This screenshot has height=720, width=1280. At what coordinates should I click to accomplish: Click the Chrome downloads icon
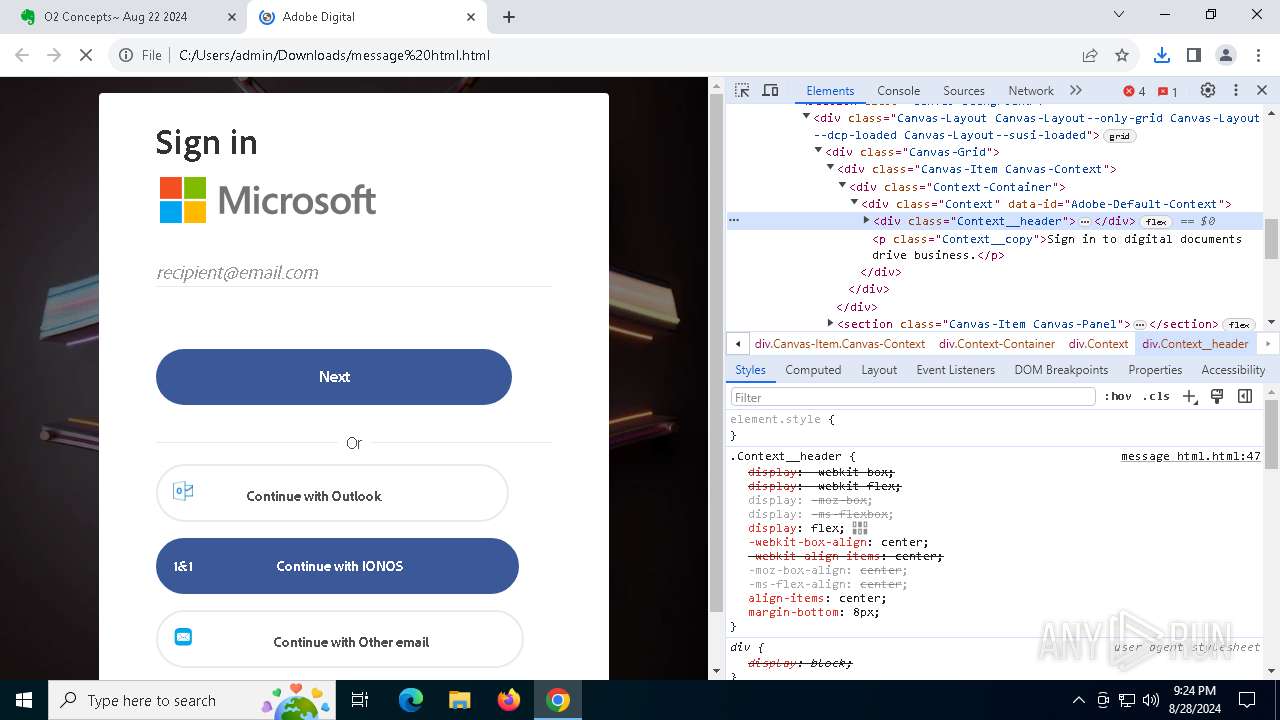1162,55
